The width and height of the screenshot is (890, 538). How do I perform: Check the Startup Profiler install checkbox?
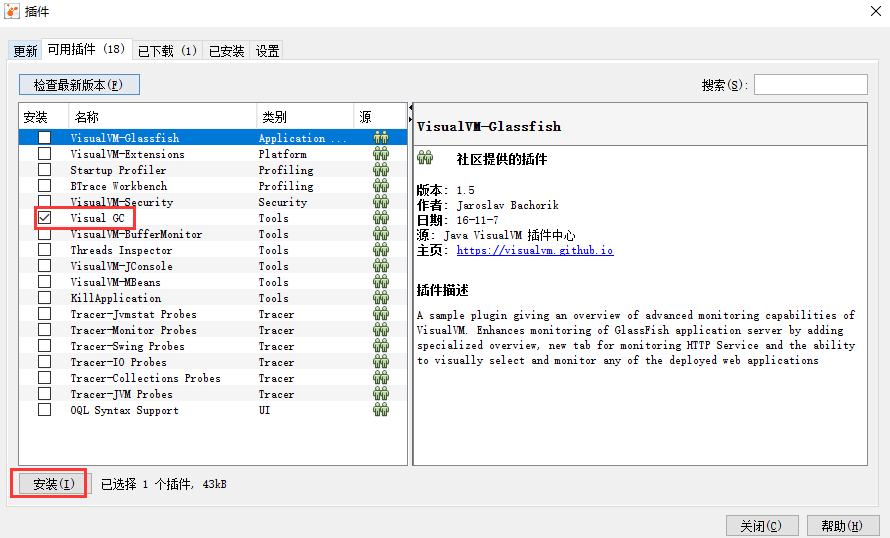(44, 169)
